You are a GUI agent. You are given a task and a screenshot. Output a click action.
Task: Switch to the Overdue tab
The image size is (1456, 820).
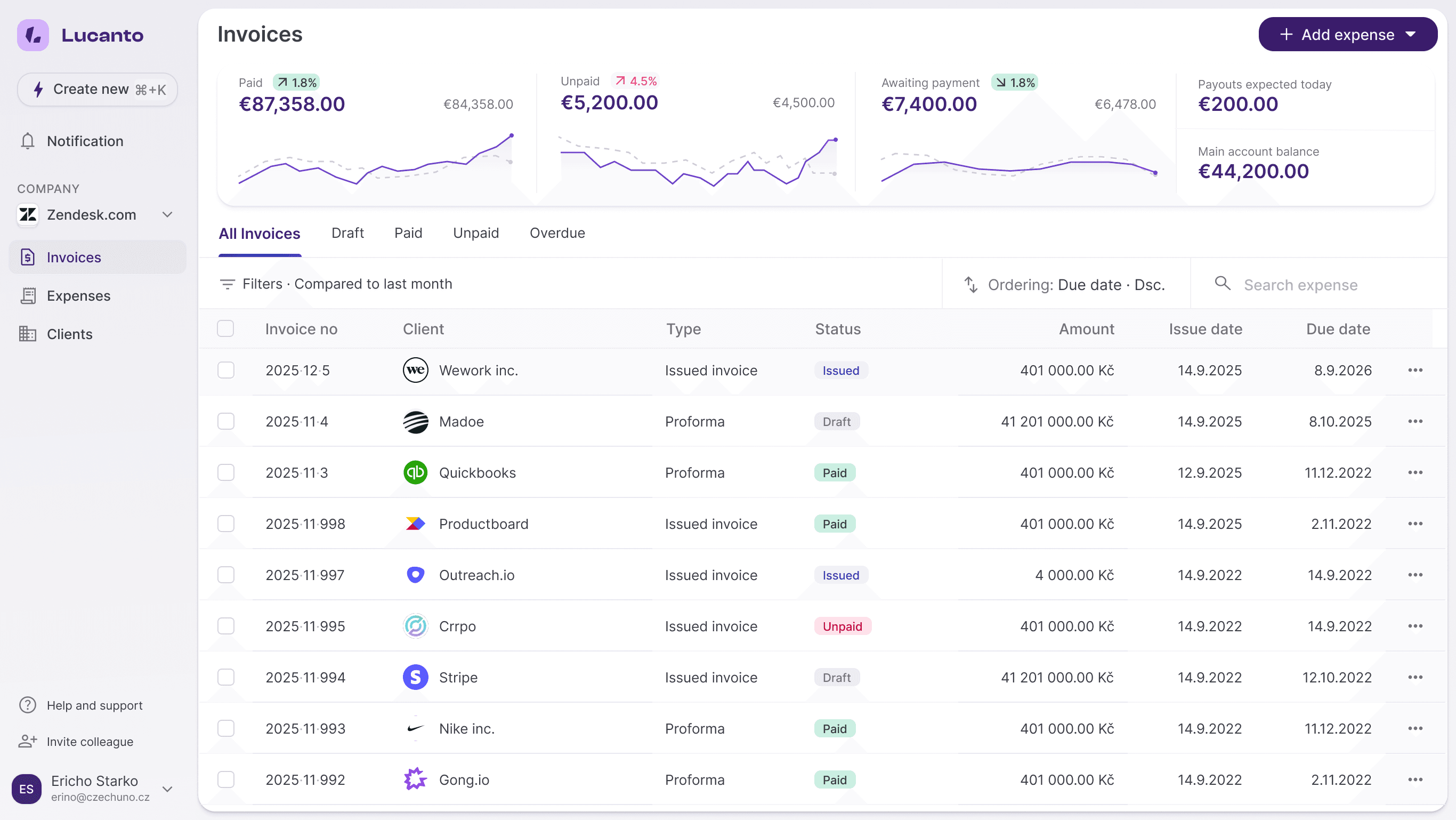coord(557,233)
